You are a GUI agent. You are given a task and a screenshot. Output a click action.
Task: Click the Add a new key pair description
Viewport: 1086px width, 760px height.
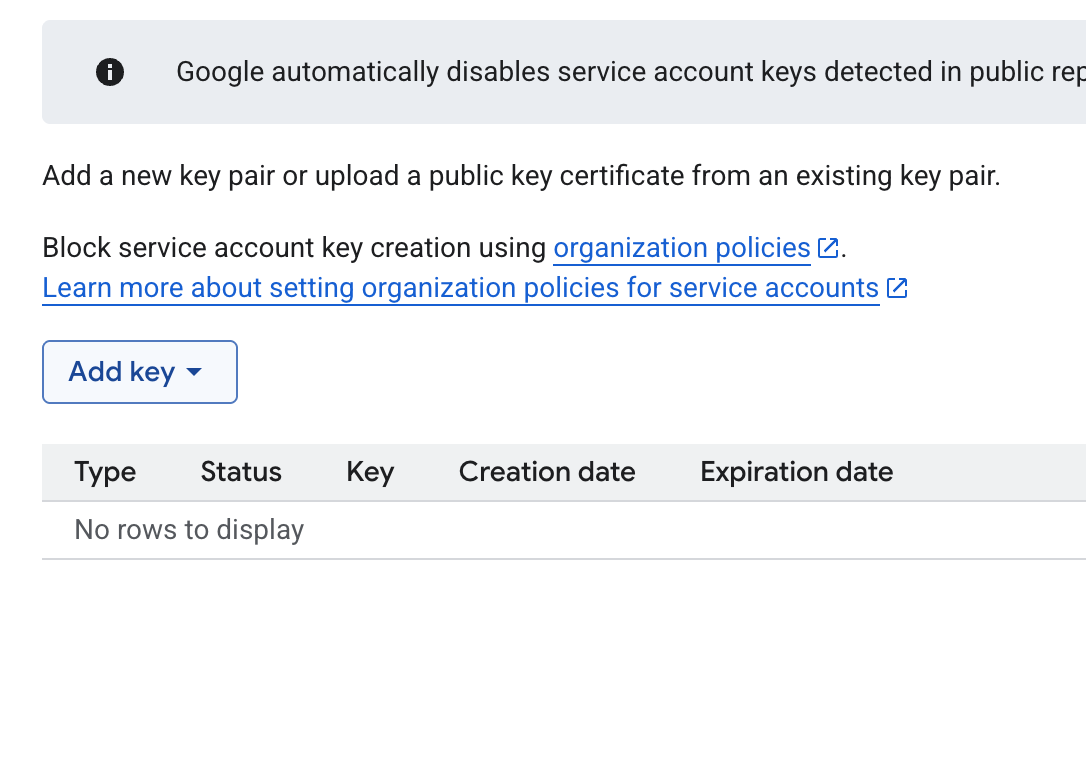pos(522,176)
